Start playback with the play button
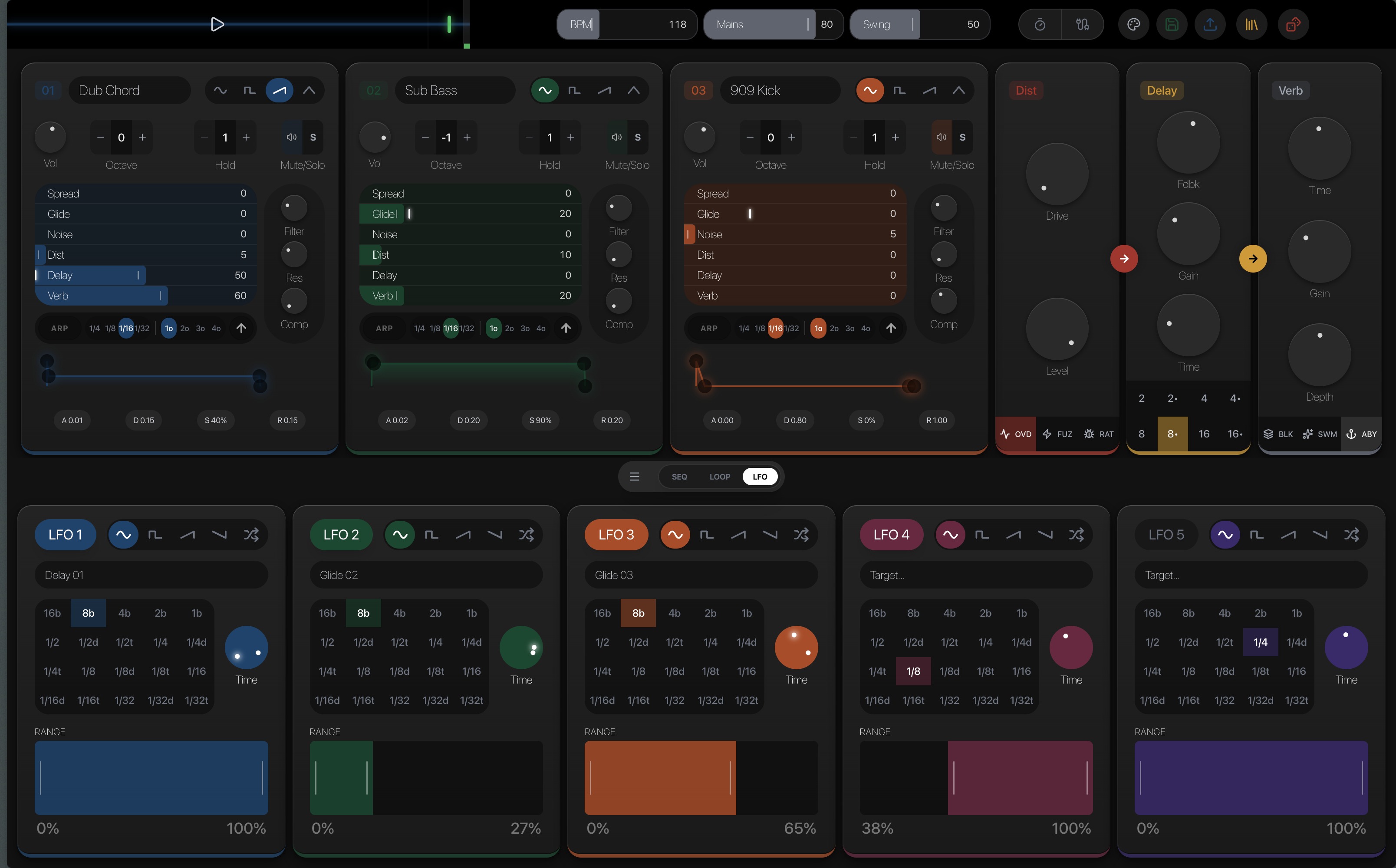Viewport: 1396px width, 868px height. click(x=217, y=24)
